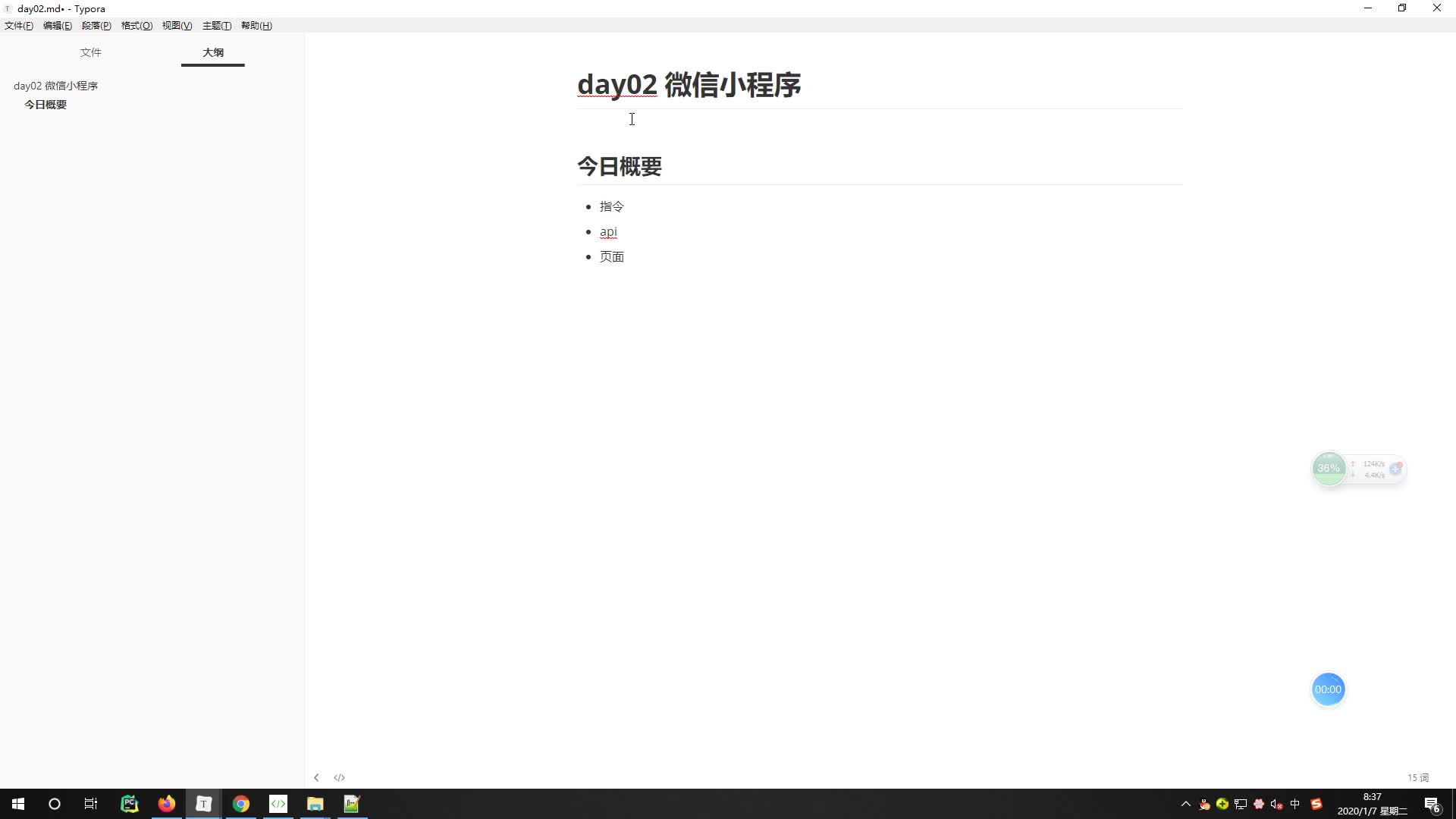Open PyCharm from the taskbar
This screenshot has width=1456, height=819.
pos(130,804)
